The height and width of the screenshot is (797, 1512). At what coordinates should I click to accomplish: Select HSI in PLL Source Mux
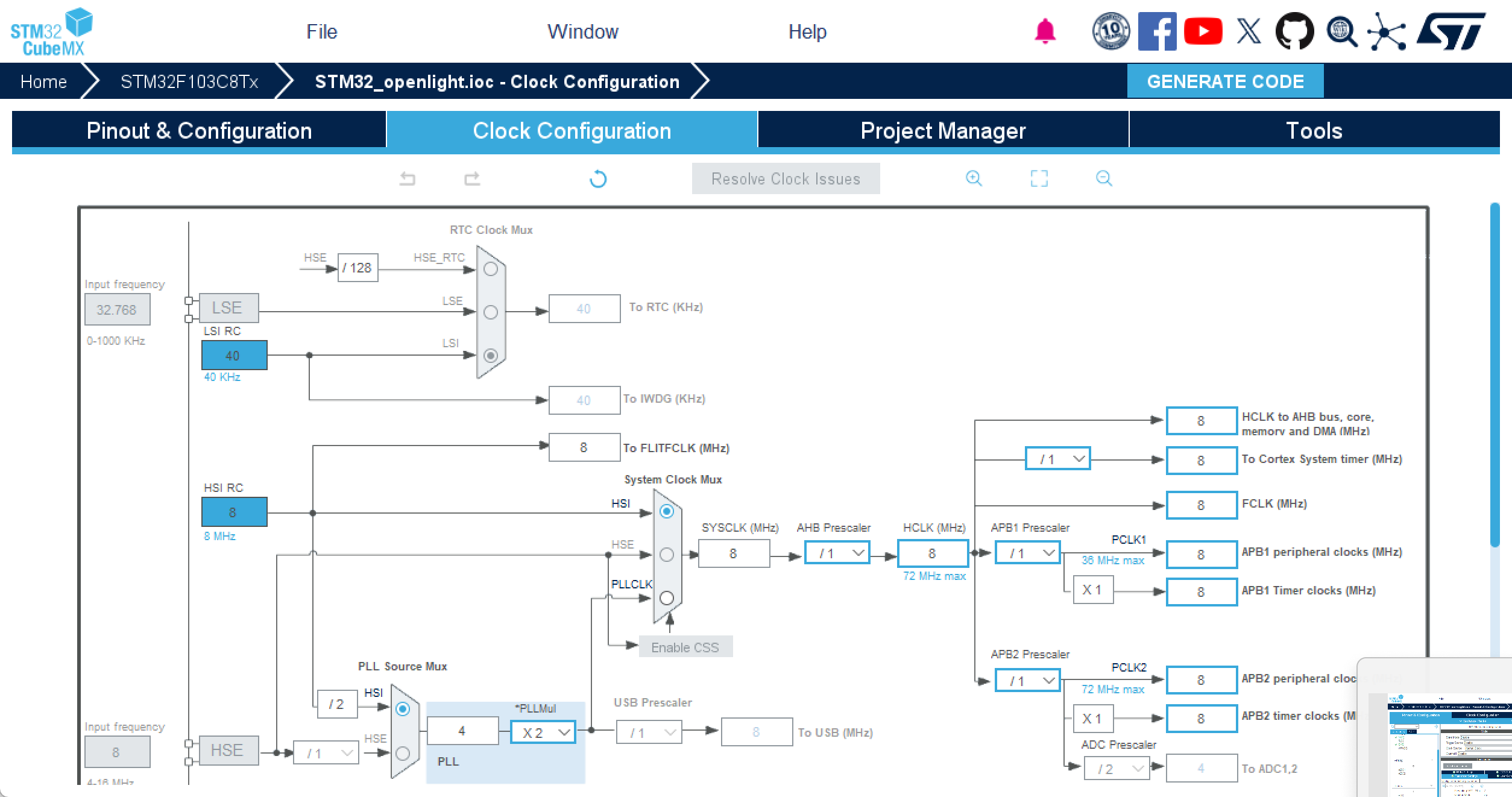pyautogui.click(x=403, y=709)
